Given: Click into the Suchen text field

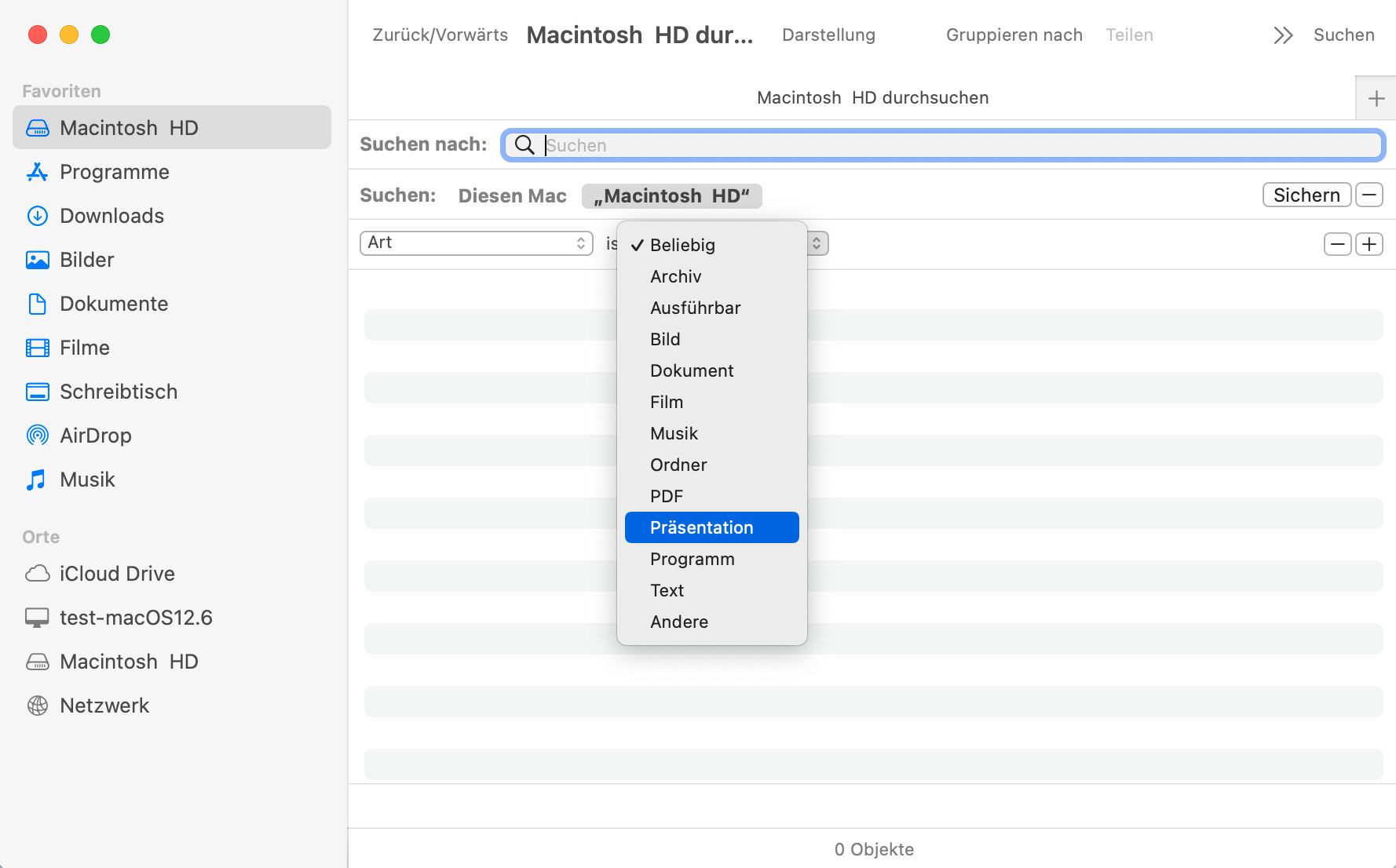Looking at the screenshot, I should pyautogui.click(x=958, y=145).
